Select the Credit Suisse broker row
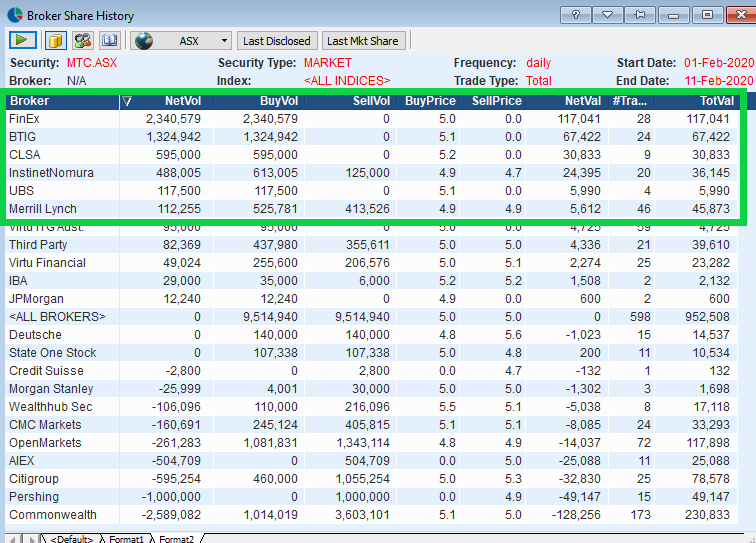 (x=372, y=371)
